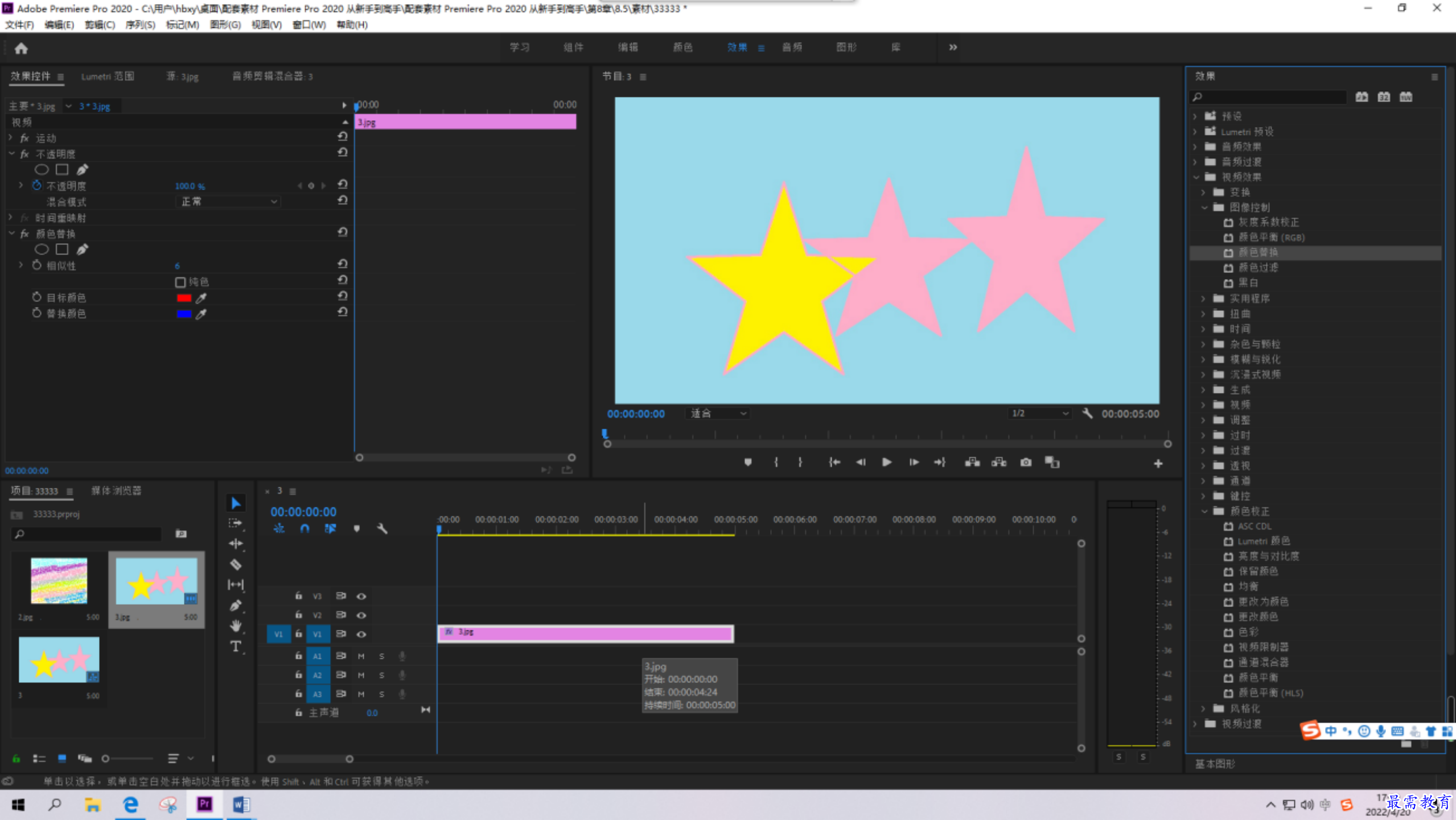Pick replacement color with eyedropper

[201, 314]
